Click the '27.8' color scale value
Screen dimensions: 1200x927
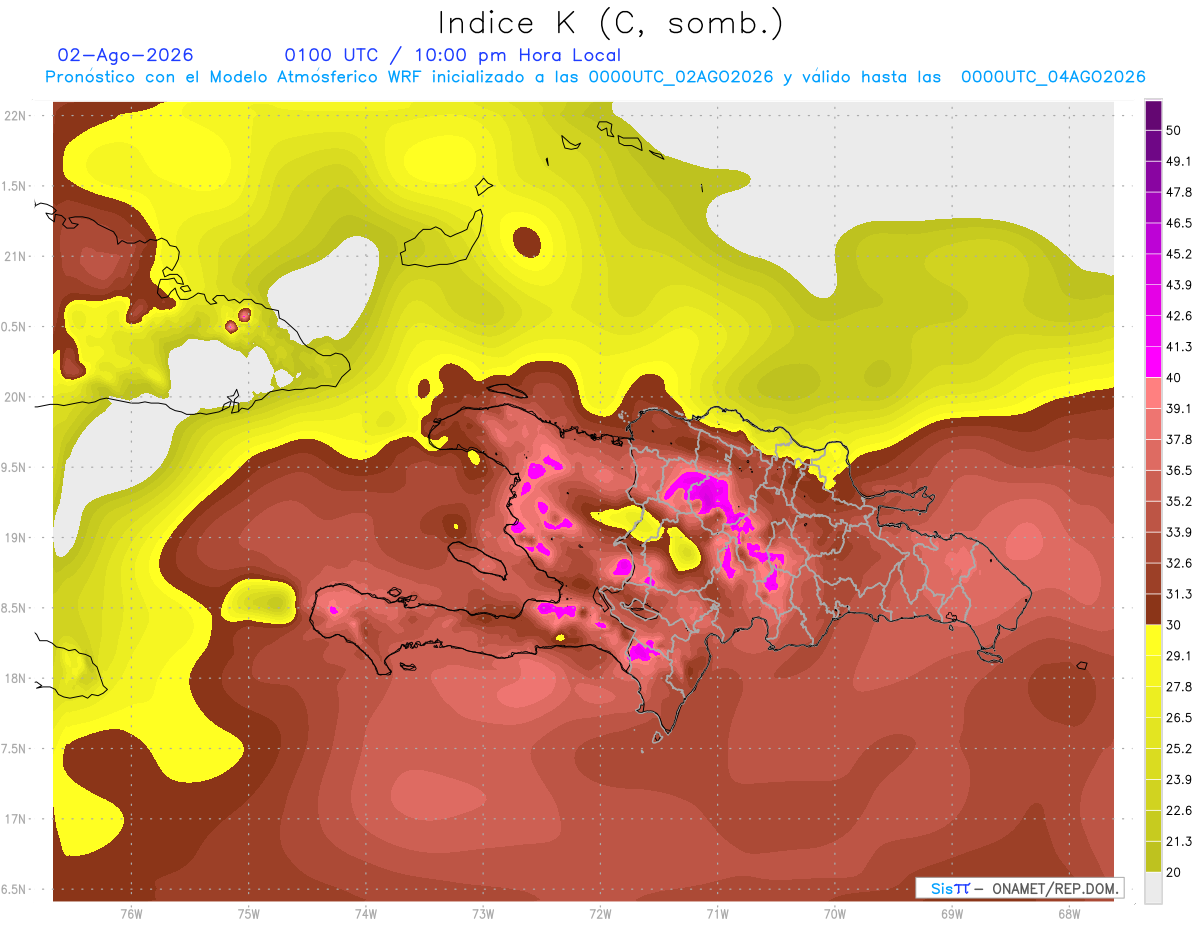(x=1179, y=687)
